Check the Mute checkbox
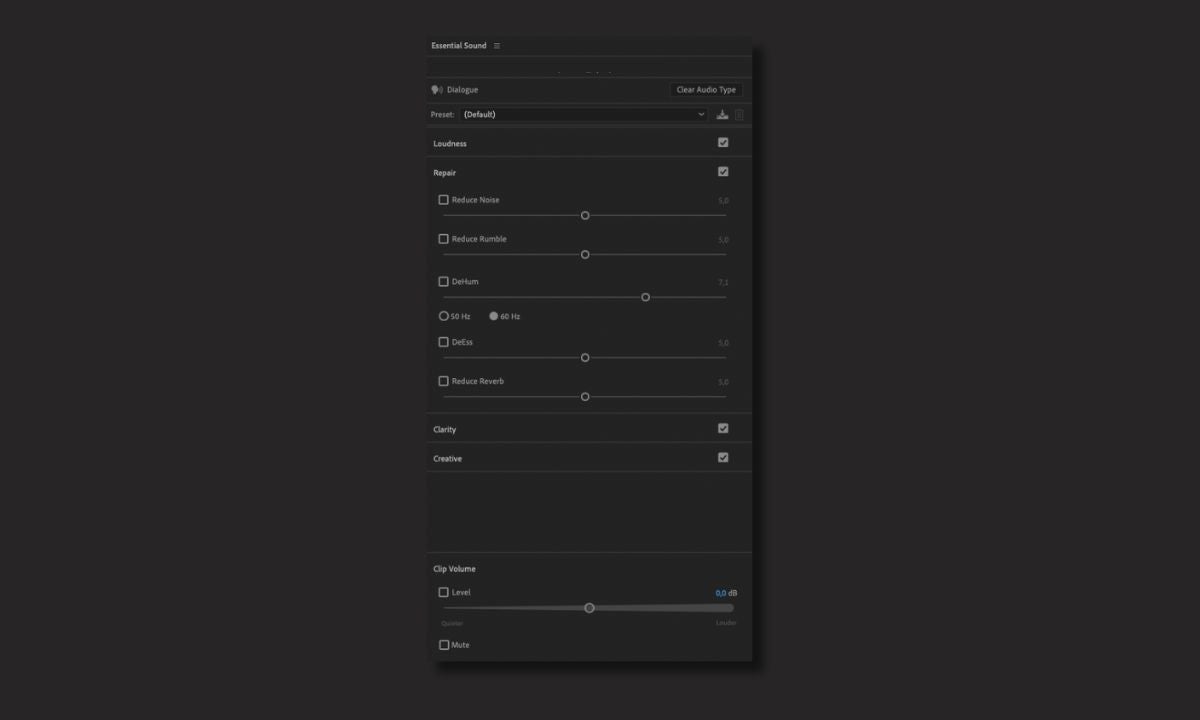This screenshot has width=1200, height=720. (444, 645)
